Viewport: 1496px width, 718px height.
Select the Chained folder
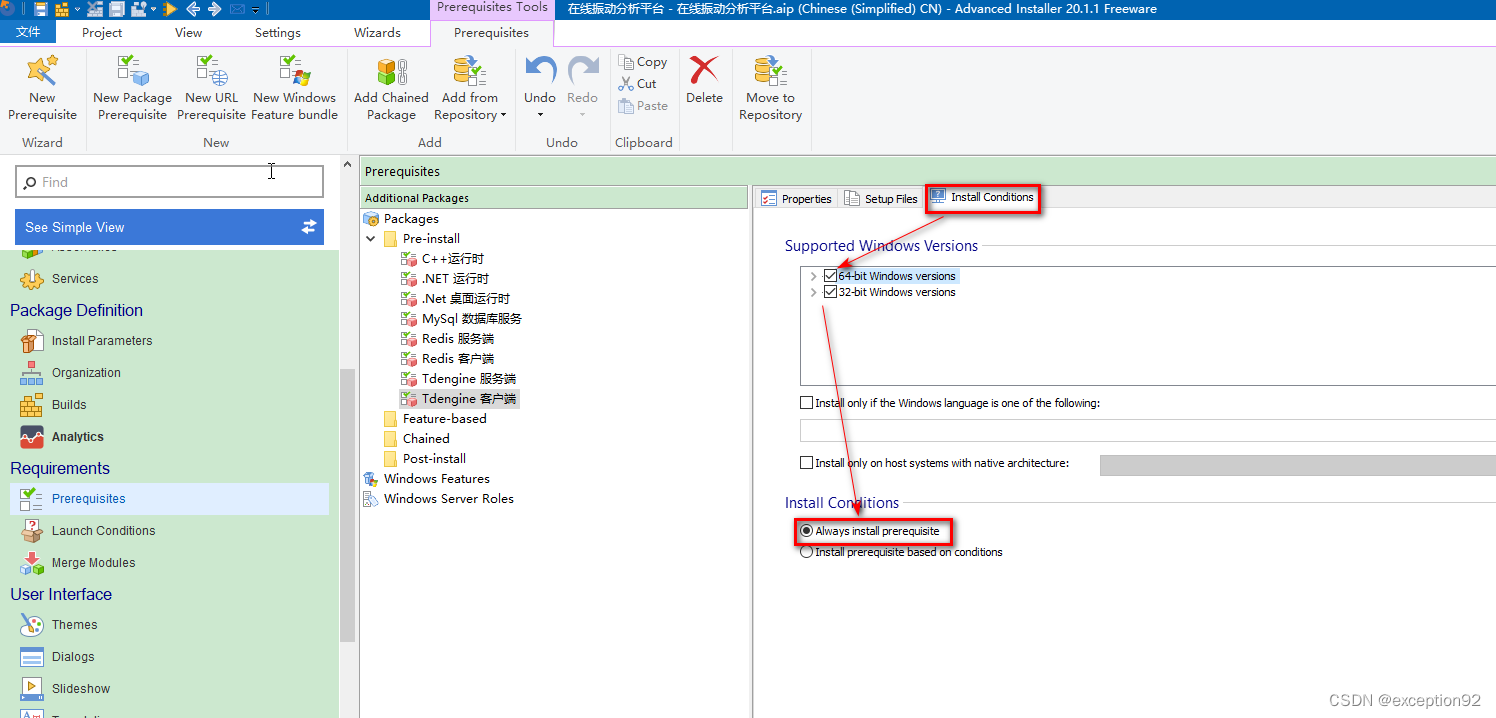coord(426,439)
